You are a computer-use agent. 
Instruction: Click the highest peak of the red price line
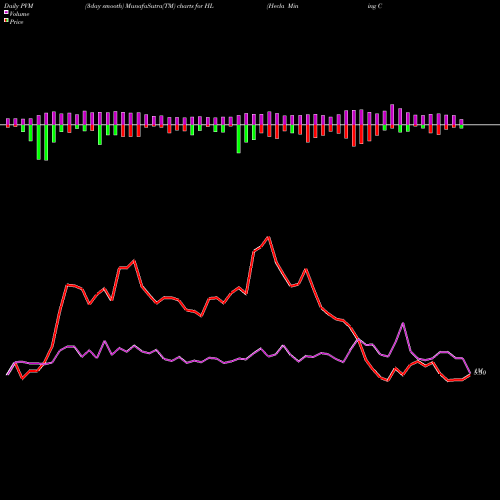(269, 237)
